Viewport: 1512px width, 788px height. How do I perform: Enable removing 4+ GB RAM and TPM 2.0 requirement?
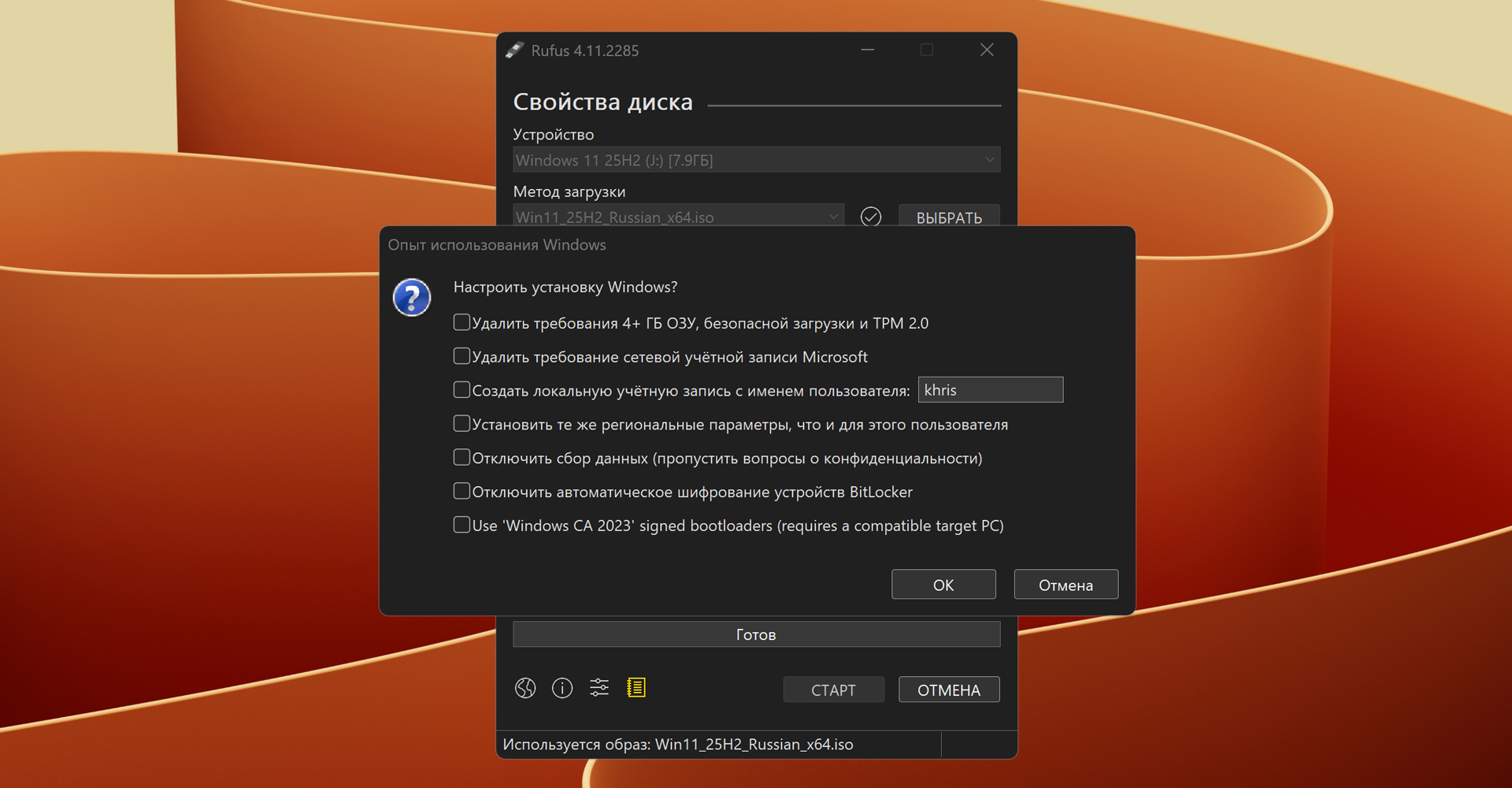462,322
